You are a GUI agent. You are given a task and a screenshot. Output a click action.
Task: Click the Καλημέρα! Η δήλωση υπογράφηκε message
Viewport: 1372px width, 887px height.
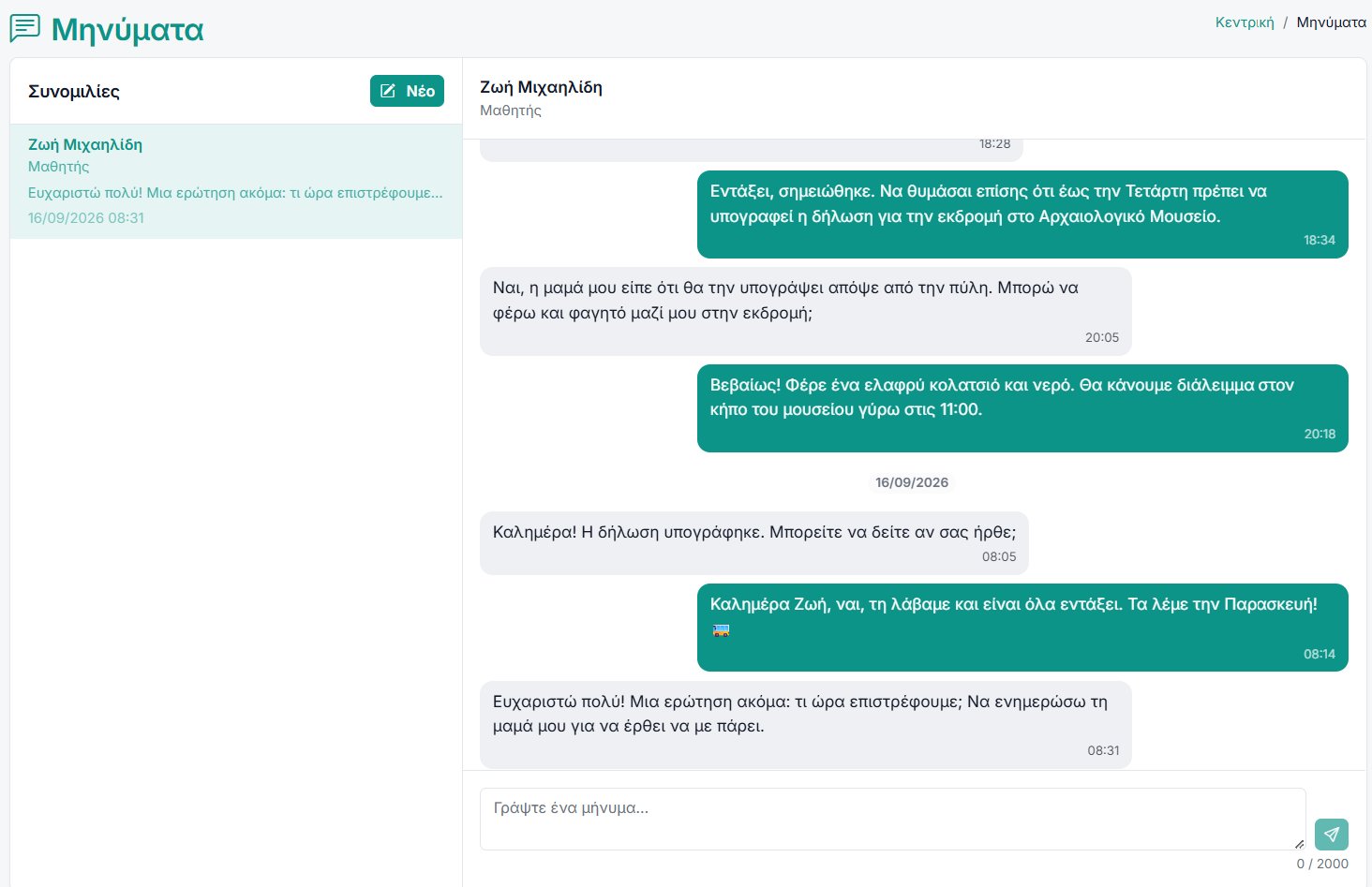coord(754,543)
